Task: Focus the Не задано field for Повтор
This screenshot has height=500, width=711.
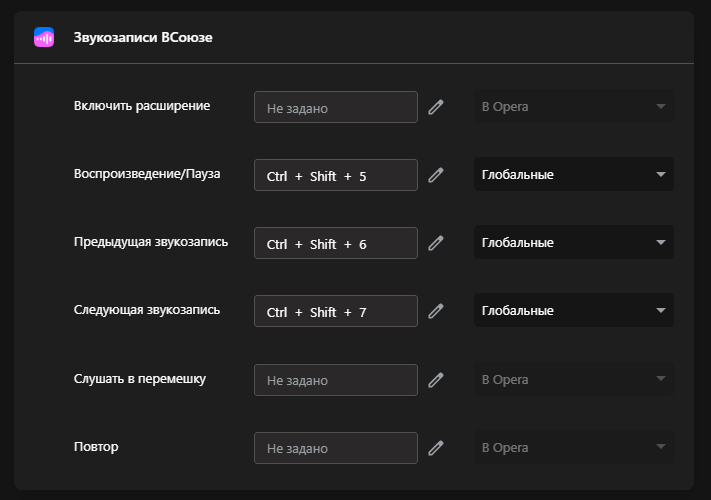Action: (336, 448)
